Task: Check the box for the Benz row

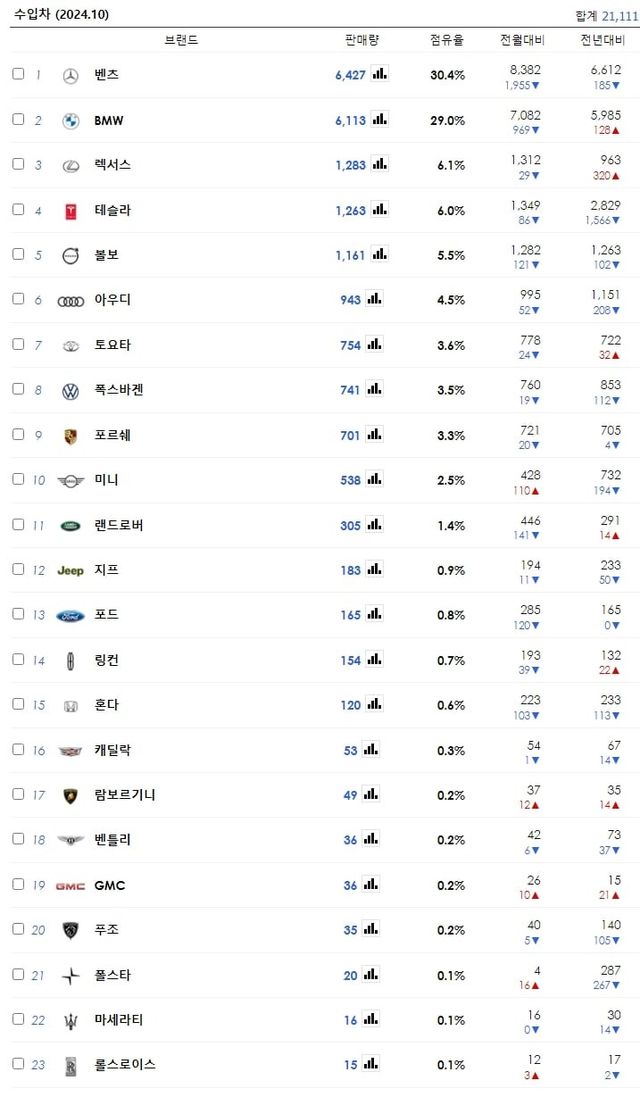Action: click(x=18, y=74)
